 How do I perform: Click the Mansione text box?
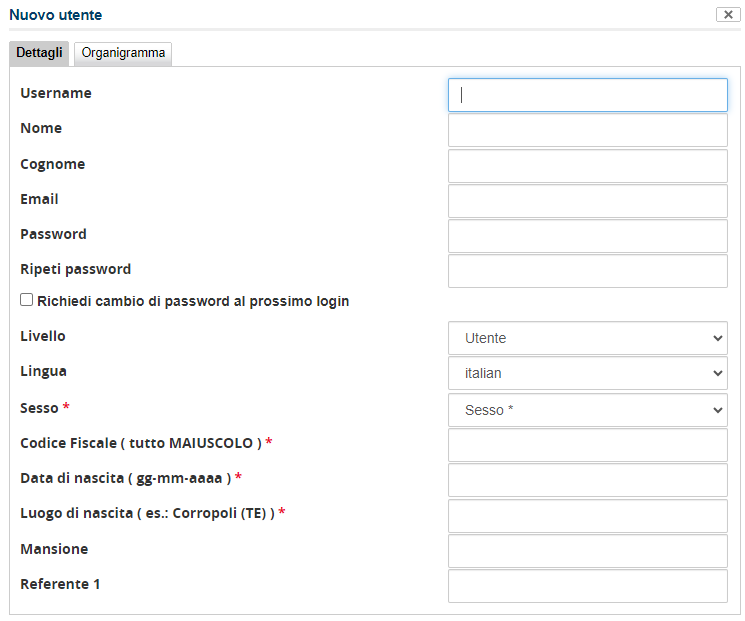587,551
